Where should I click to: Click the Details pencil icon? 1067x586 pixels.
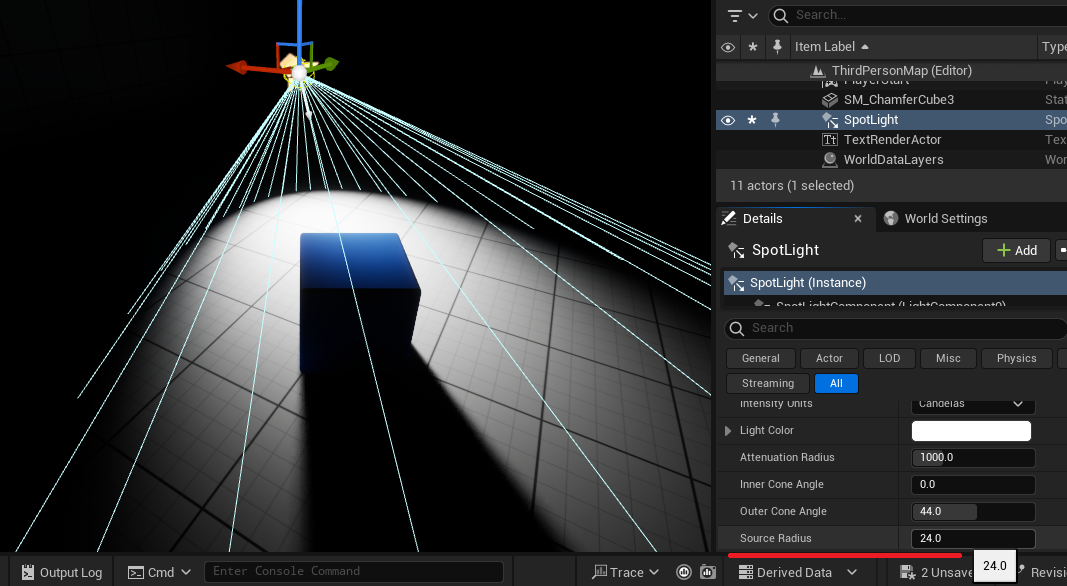click(729, 218)
